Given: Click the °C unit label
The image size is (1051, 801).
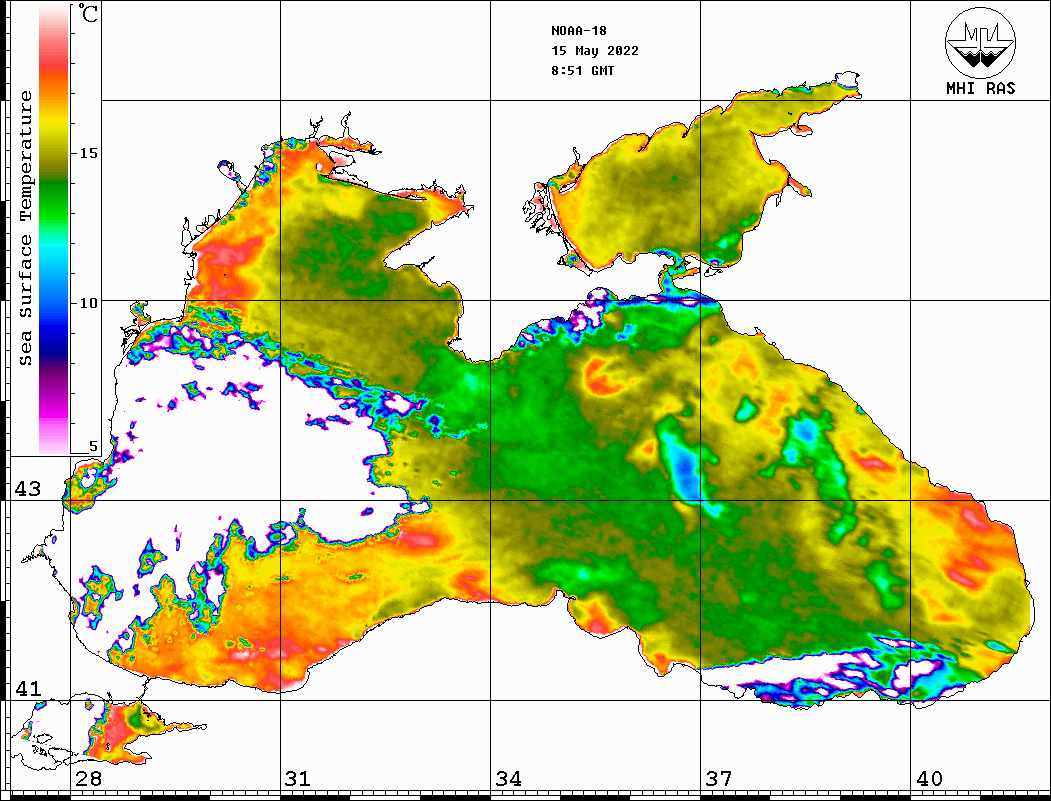Looking at the screenshot, I should coord(87,13).
